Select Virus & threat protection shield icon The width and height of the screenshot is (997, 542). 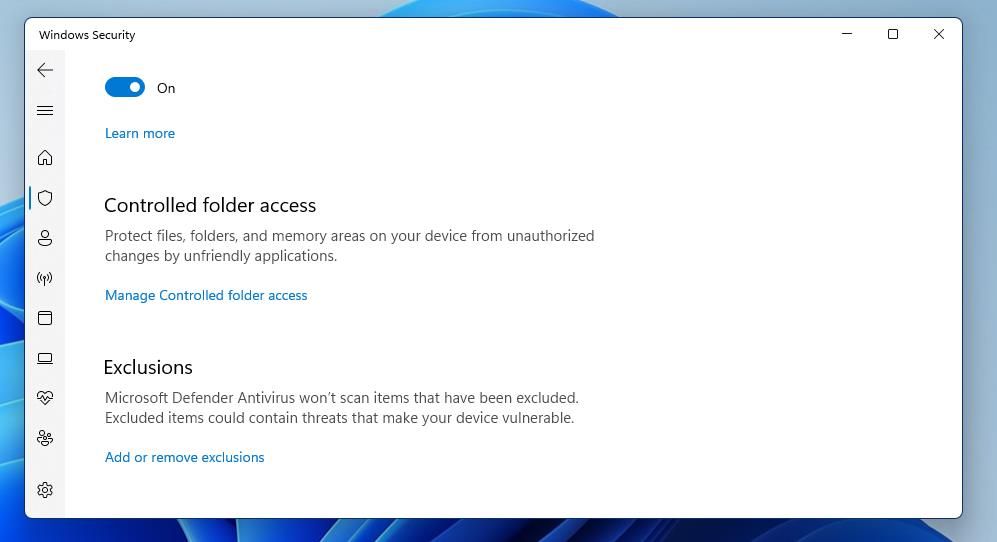click(45, 198)
